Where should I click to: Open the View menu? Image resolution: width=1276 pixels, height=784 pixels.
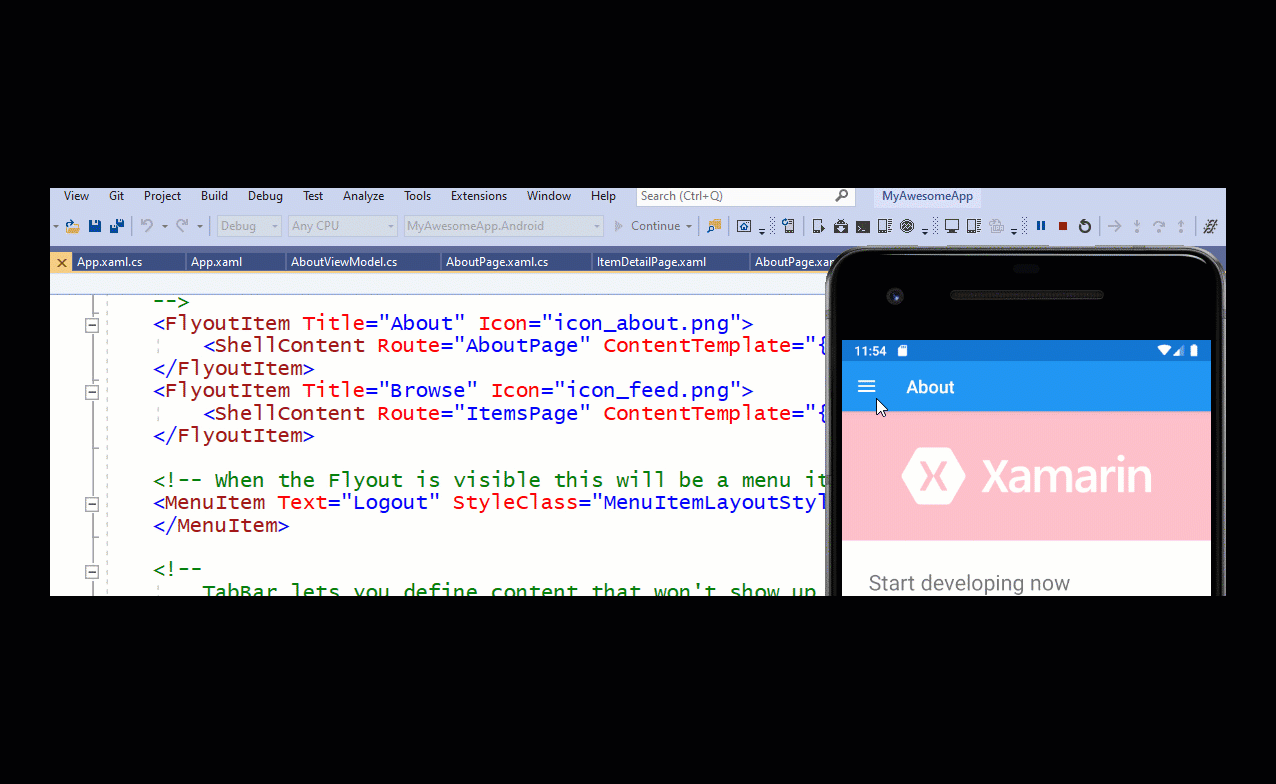76,196
